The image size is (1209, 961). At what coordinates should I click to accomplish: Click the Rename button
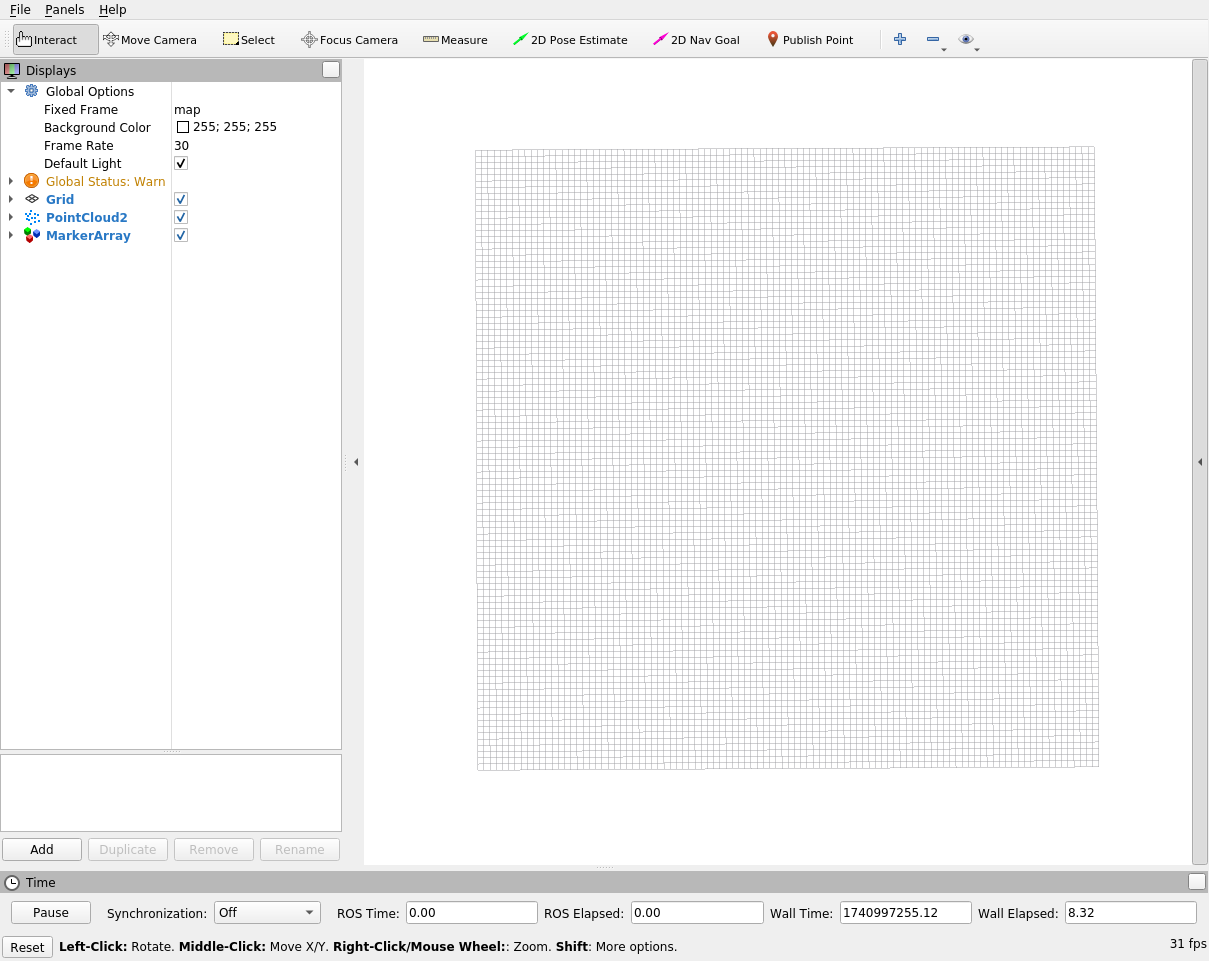300,849
